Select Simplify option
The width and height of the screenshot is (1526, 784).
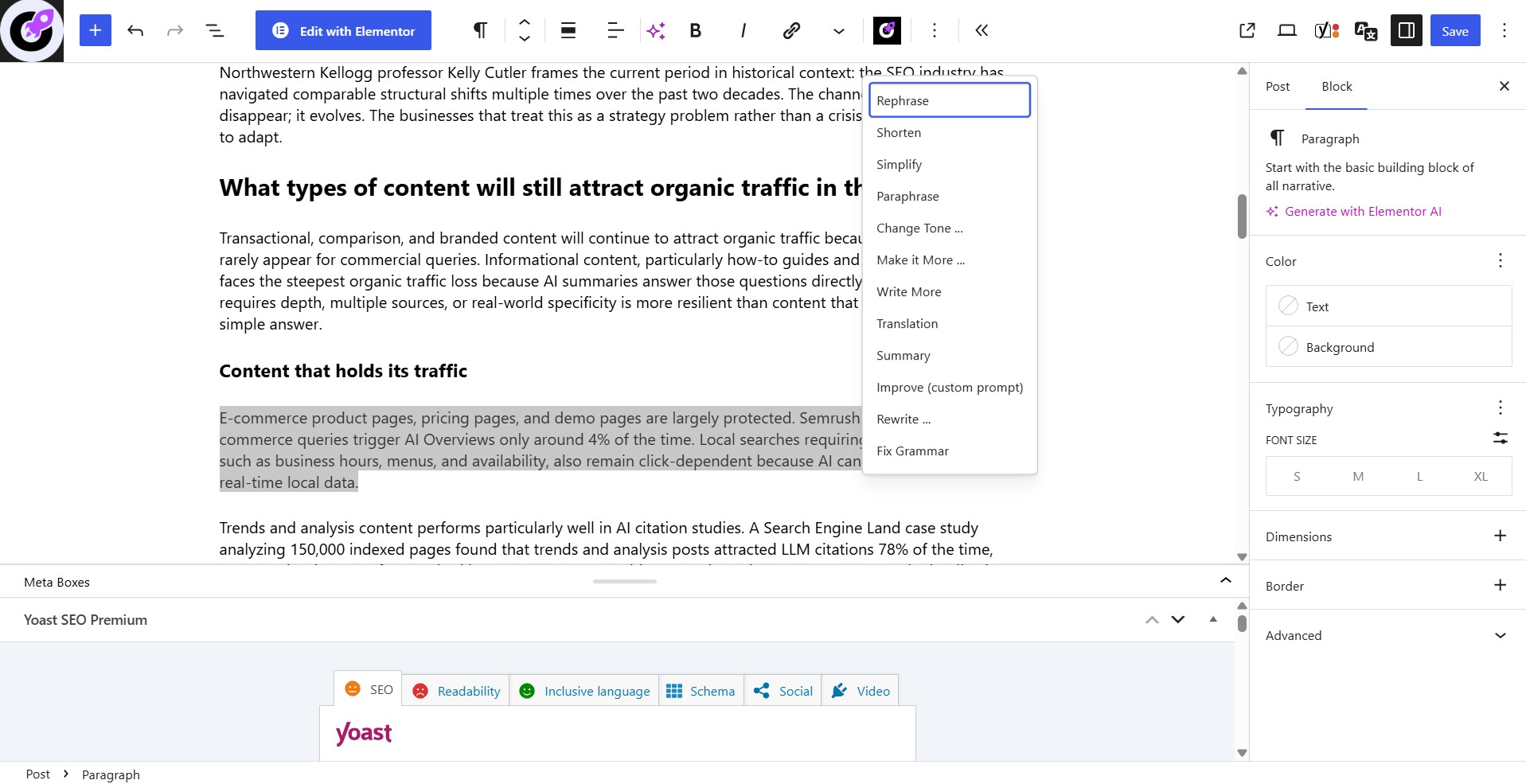click(x=950, y=164)
